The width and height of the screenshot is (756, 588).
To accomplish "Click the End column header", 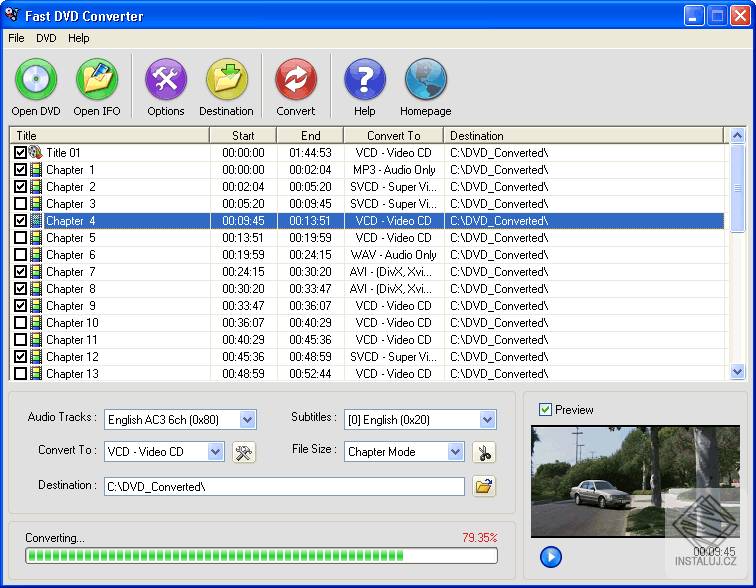I will coord(310,135).
